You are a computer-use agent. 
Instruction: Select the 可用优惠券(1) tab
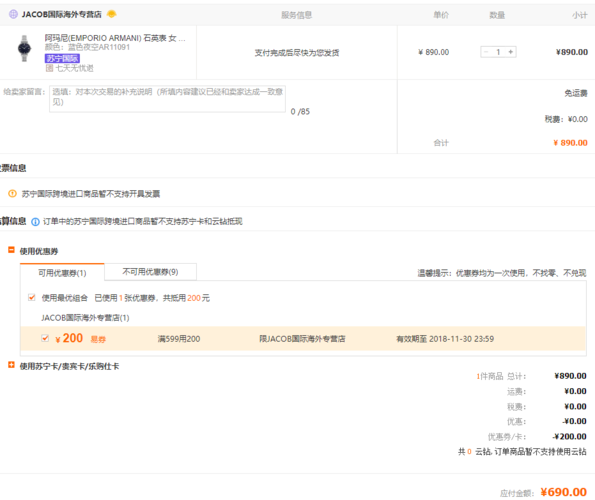point(62,273)
